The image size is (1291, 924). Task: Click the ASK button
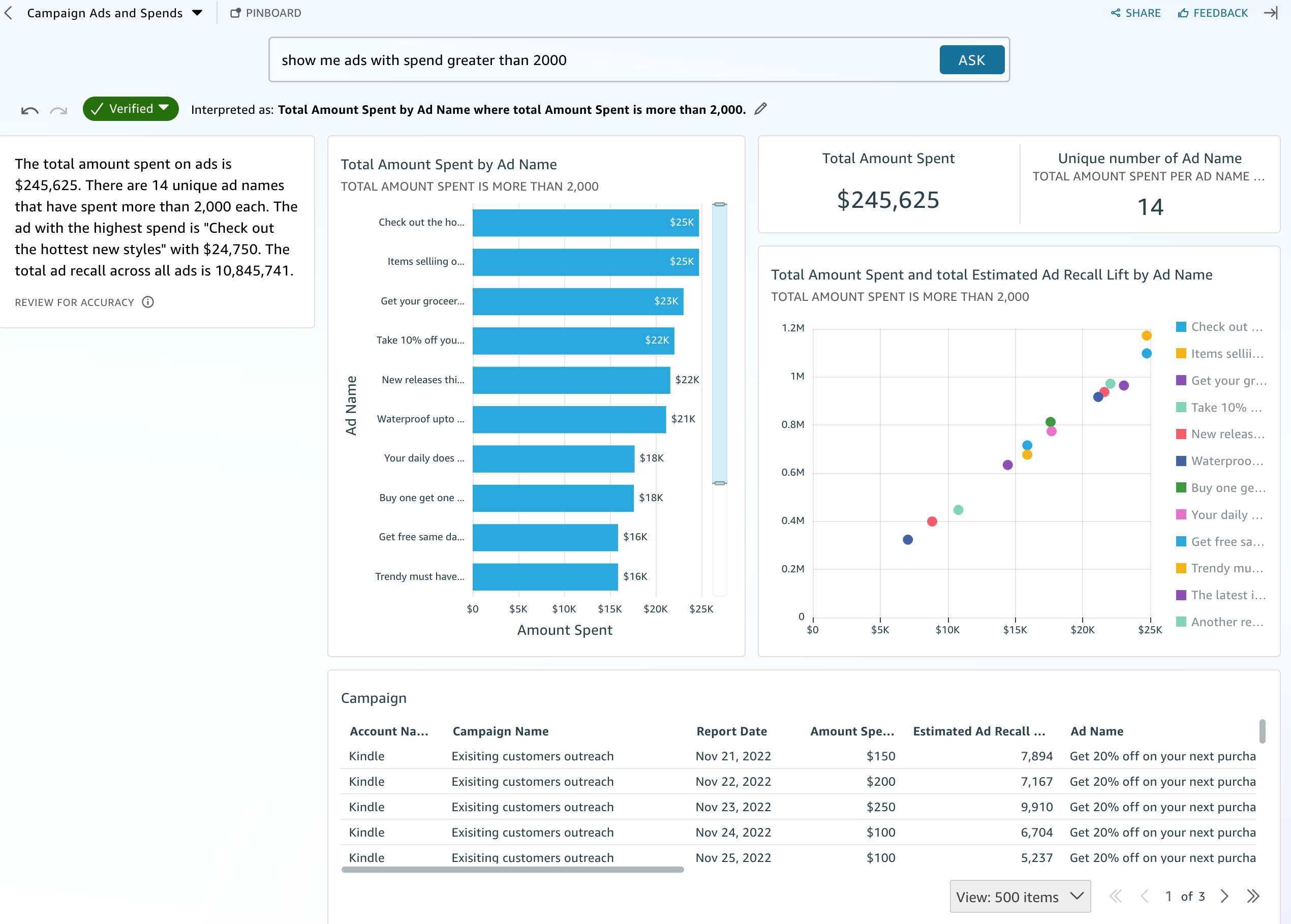pyautogui.click(x=971, y=60)
